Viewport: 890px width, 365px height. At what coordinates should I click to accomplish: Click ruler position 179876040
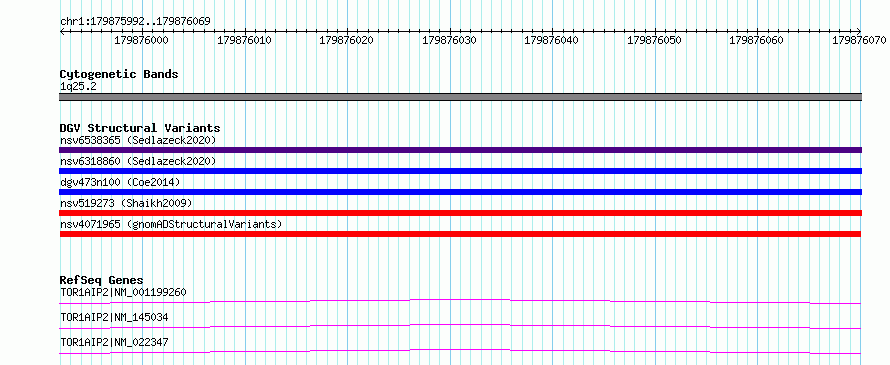tap(552, 40)
